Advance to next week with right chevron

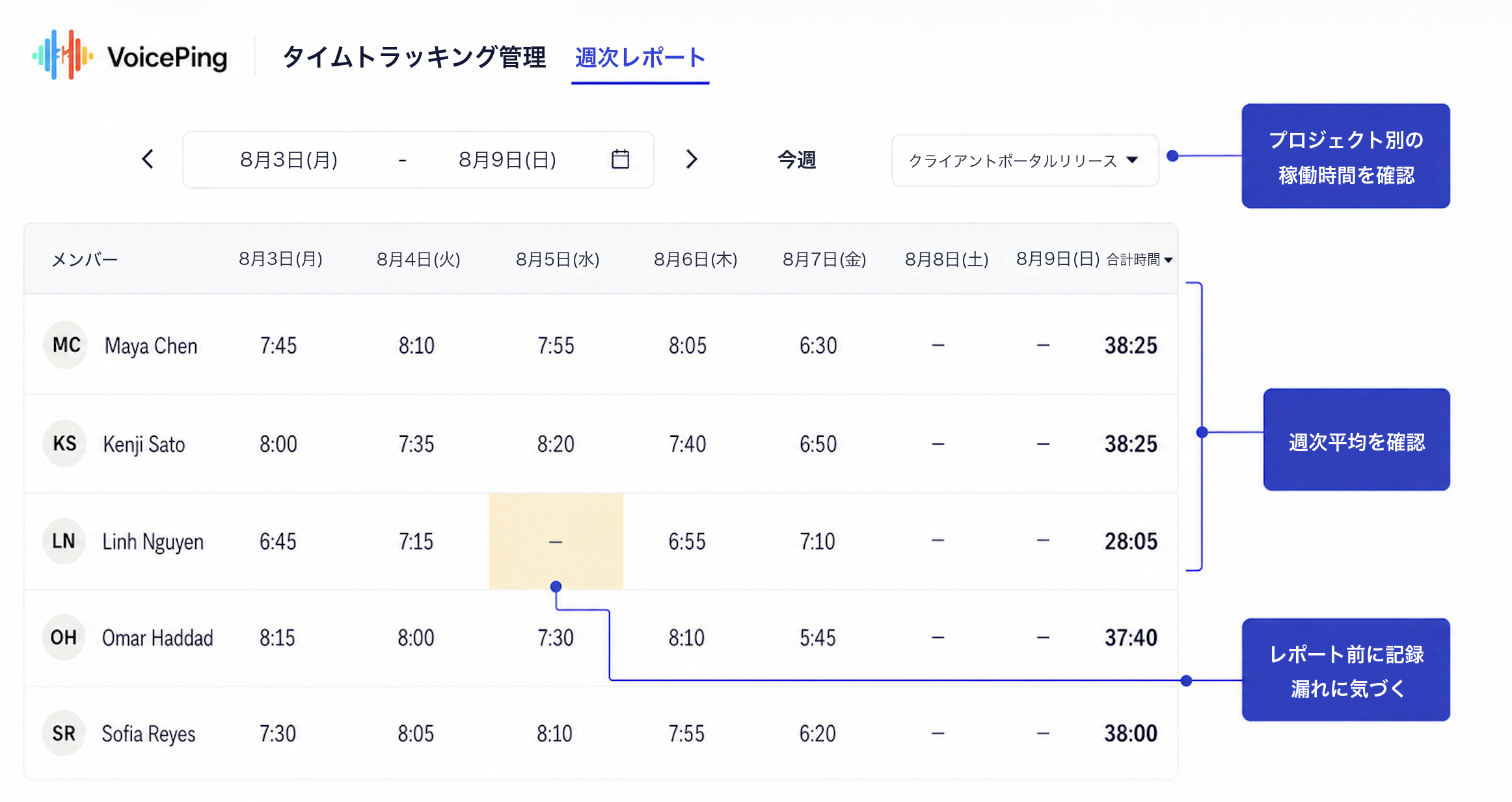[692, 159]
